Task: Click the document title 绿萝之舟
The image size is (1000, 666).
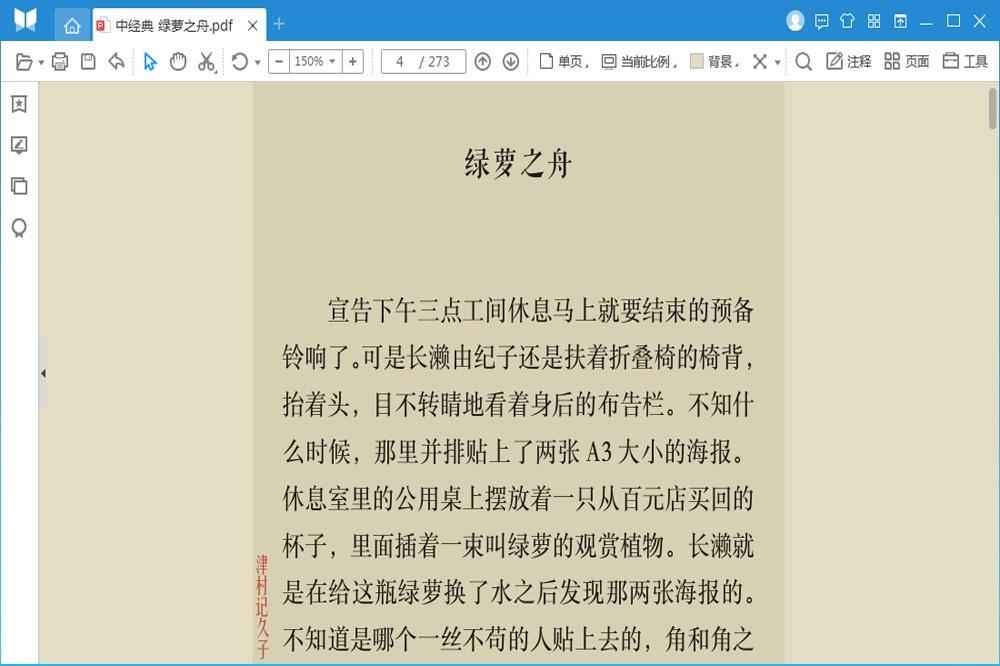Action: [518, 164]
